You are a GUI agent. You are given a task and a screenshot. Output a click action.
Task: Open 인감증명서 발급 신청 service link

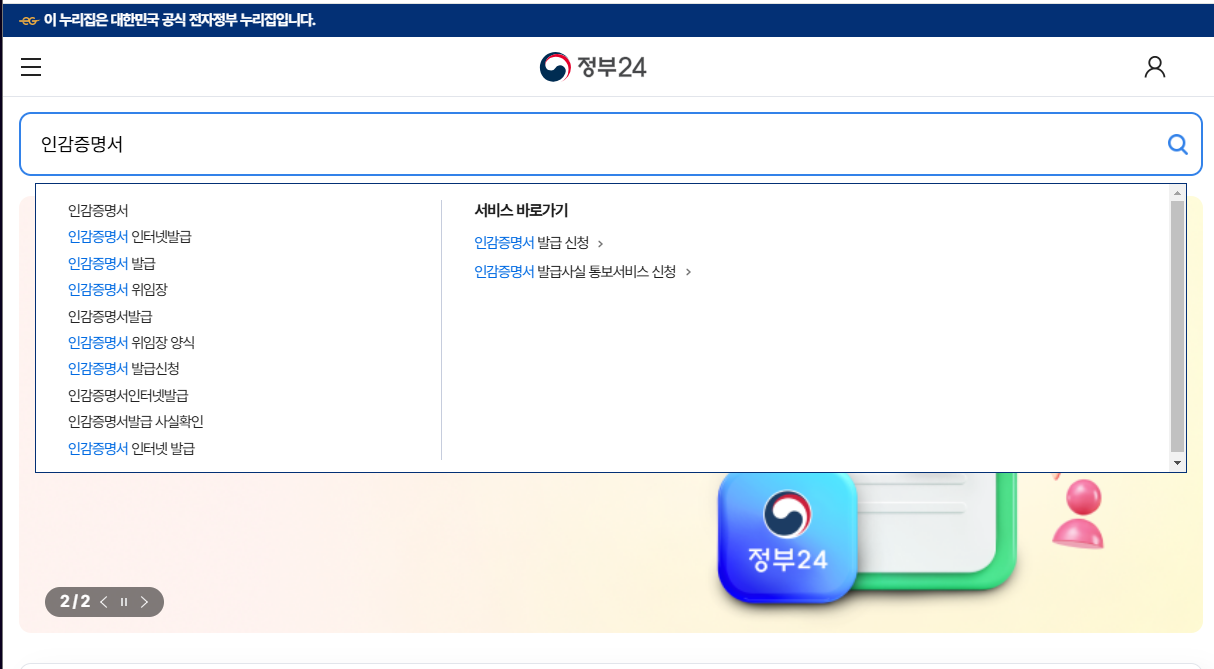pos(539,243)
